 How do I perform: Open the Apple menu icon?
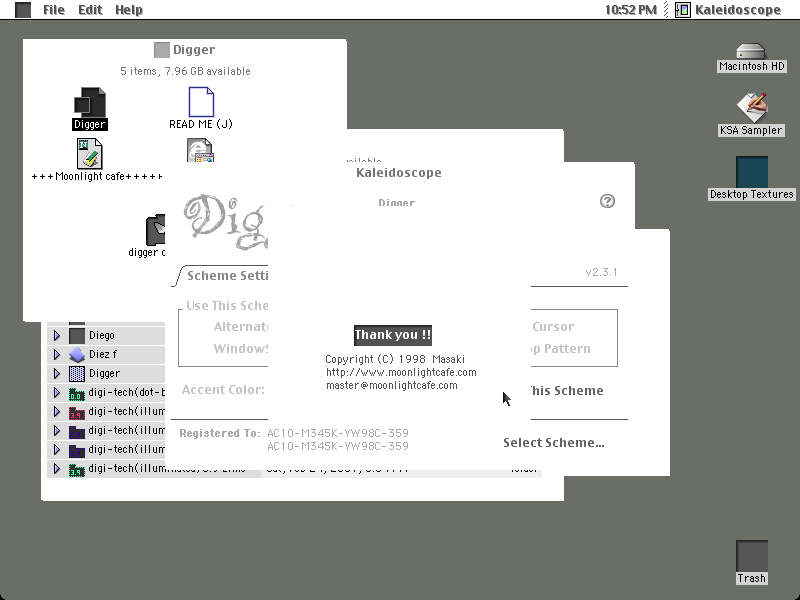tap(22, 10)
